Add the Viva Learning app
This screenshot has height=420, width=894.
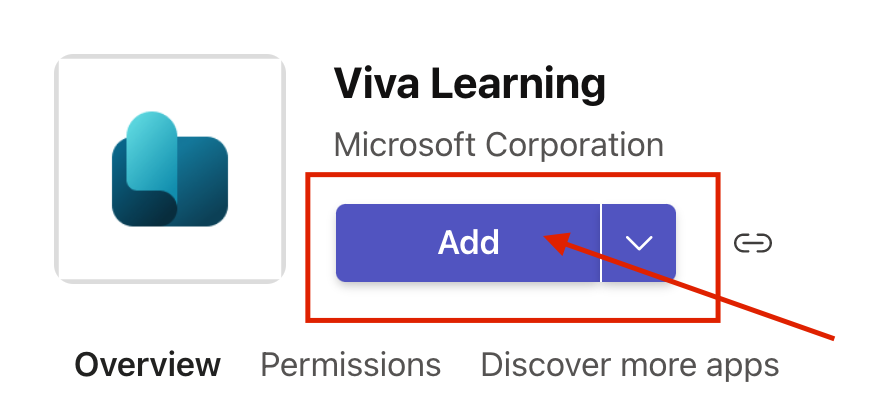coord(468,243)
